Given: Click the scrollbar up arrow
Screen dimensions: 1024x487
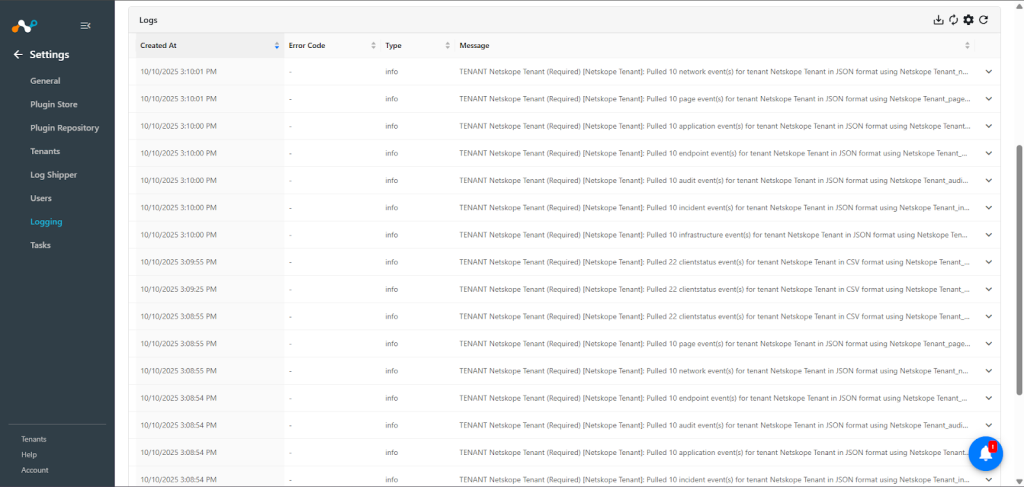Looking at the screenshot, I should 1019,5.
